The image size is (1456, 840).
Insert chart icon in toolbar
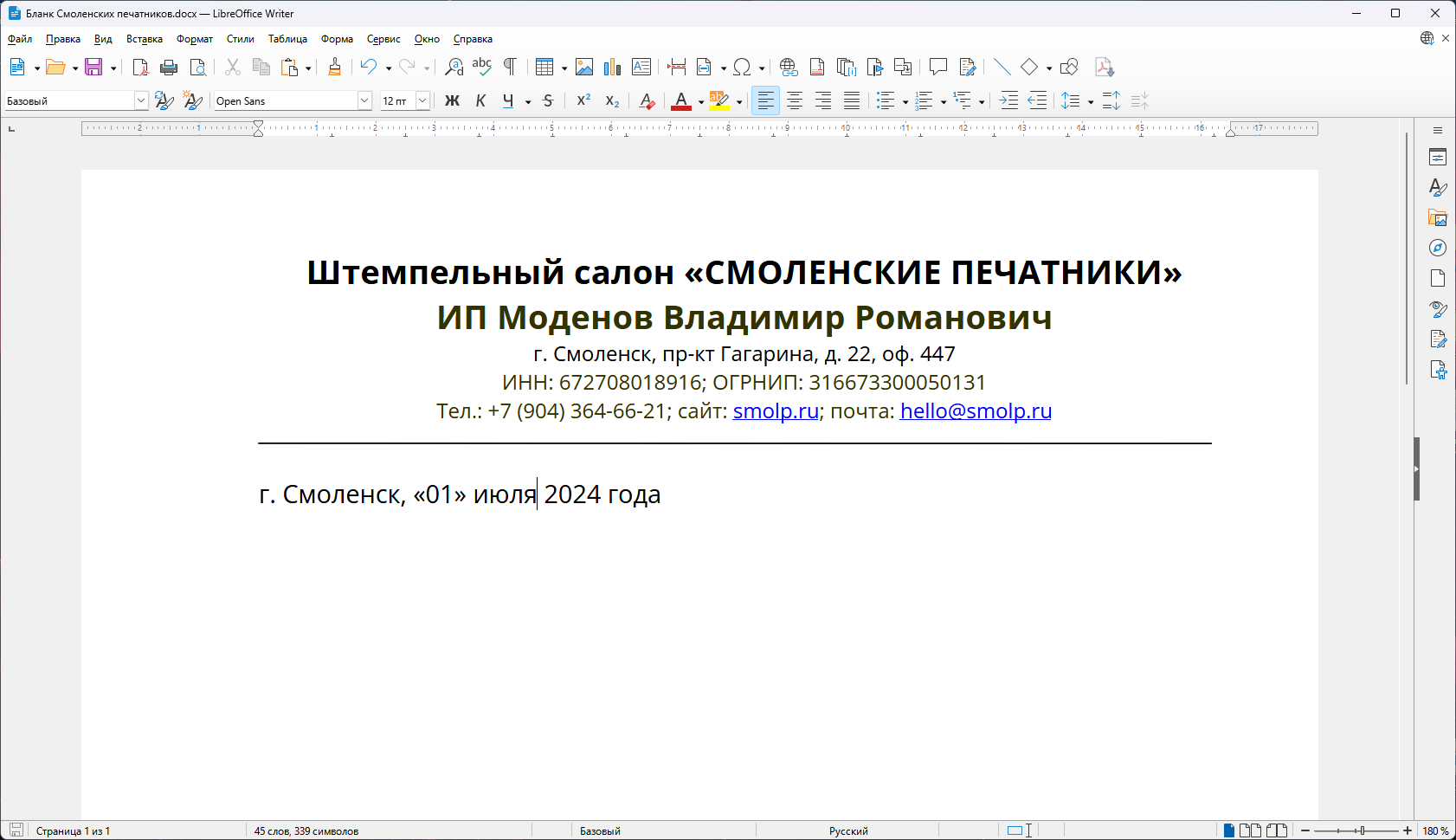pyautogui.click(x=613, y=67)
